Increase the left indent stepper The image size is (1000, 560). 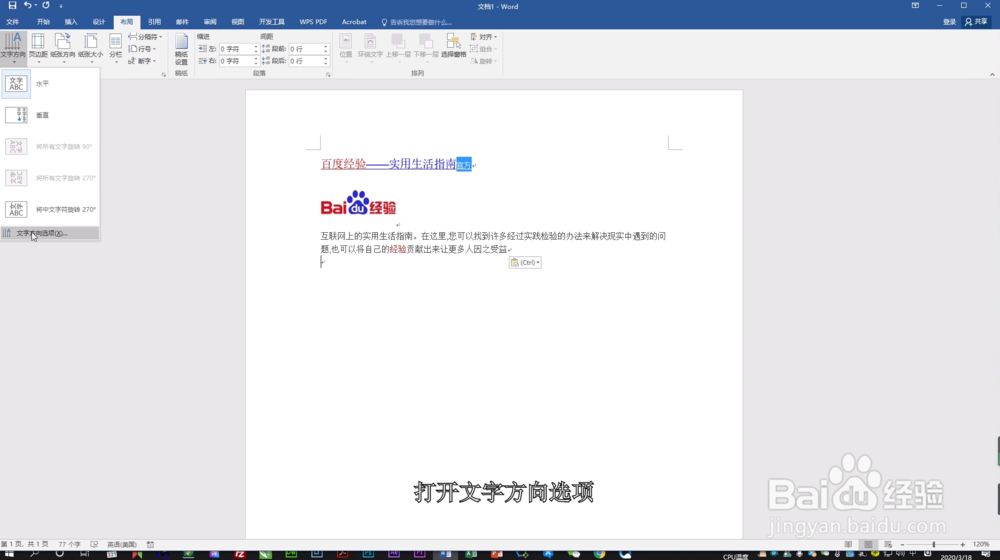256,47
